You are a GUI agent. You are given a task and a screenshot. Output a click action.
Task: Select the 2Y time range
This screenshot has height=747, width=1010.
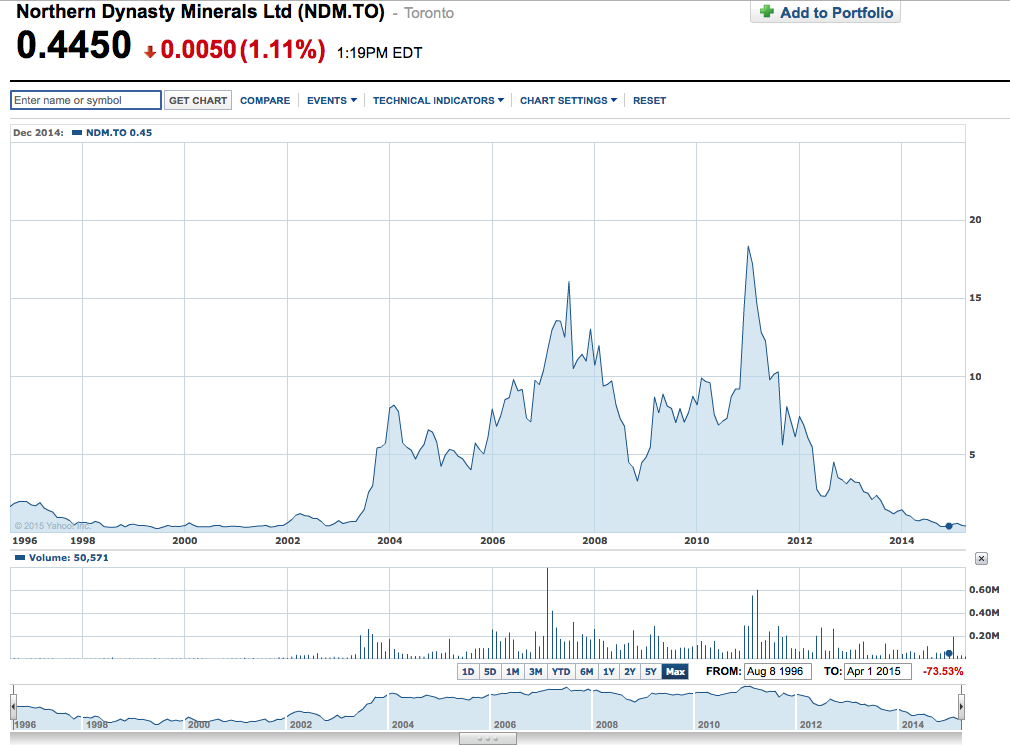[x=630, y=672]
